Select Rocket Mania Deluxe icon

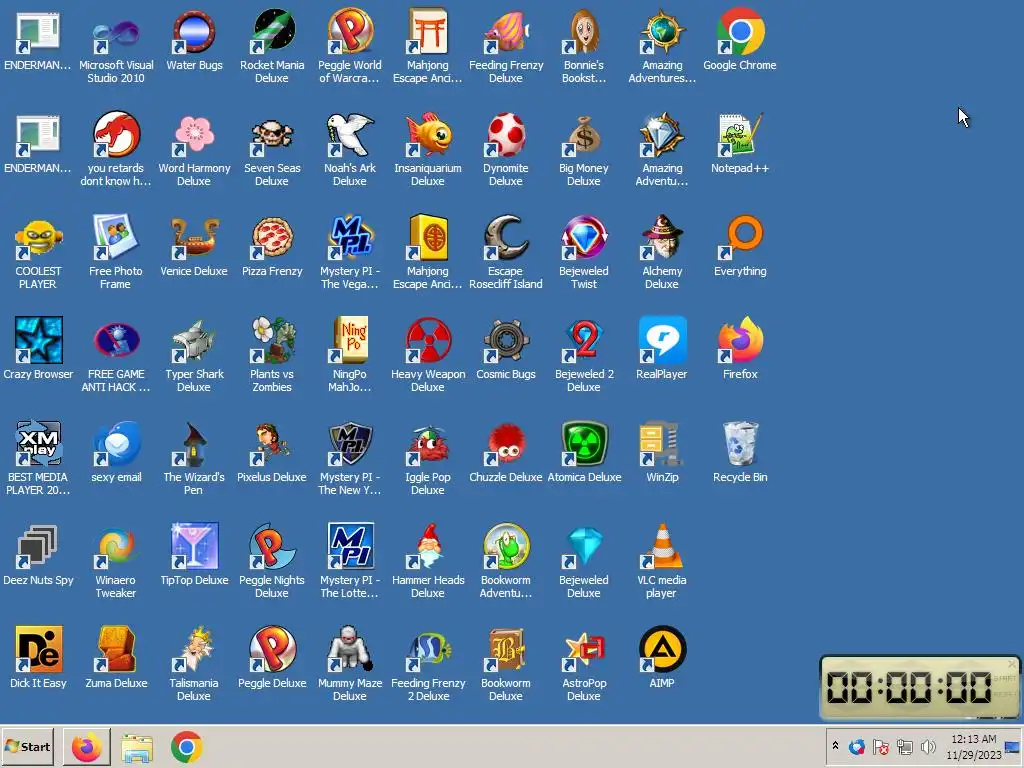click(272, 33)
